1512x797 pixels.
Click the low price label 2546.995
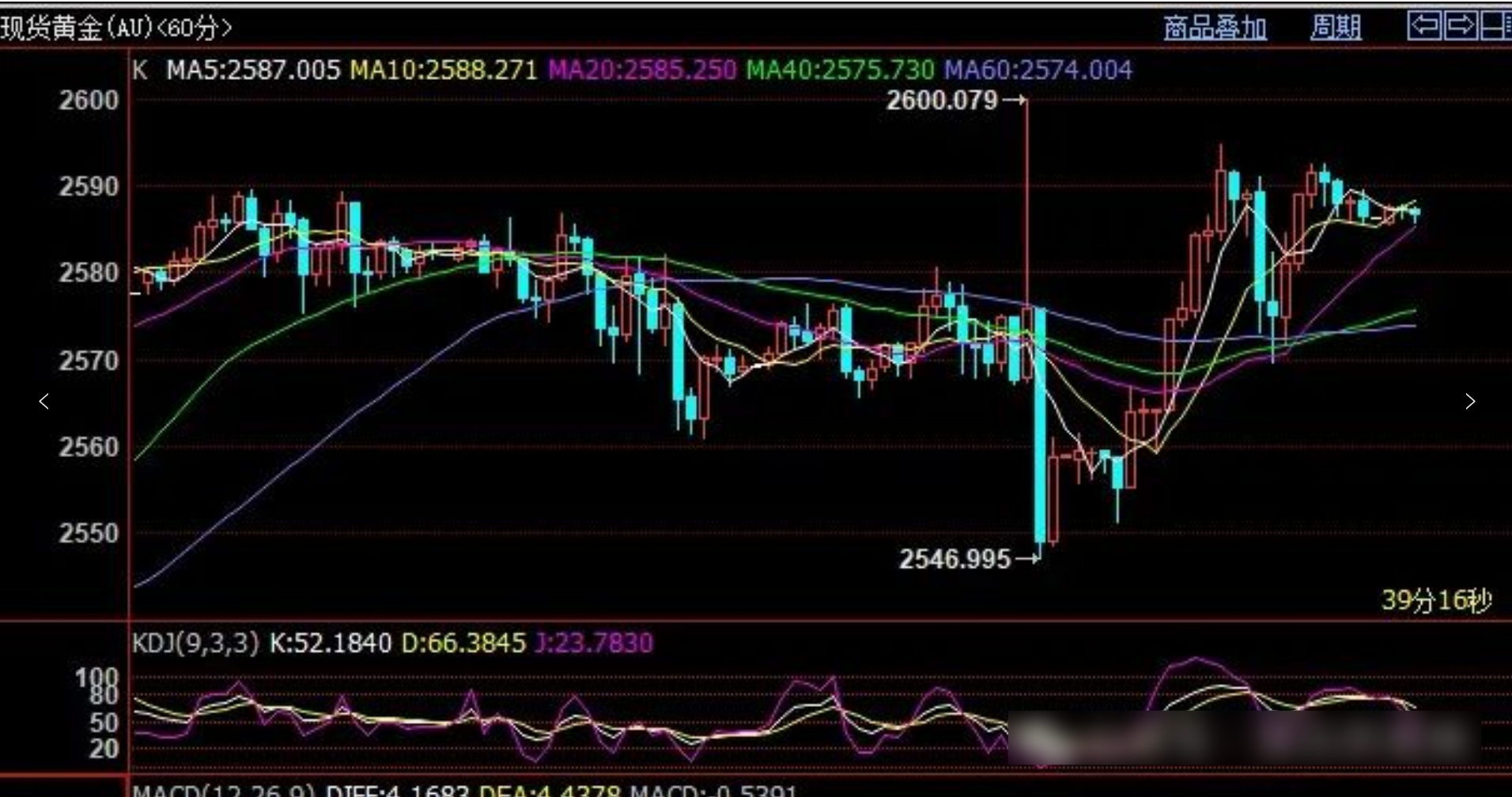pyautogui.click(x=955, y=559)
